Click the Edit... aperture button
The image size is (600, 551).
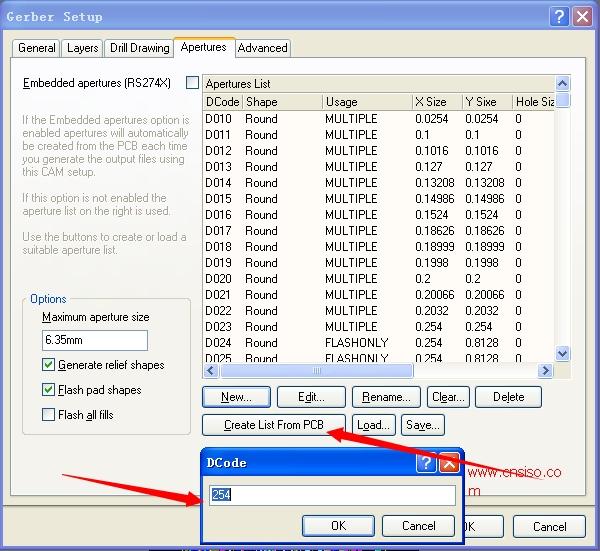click(311, 397)
